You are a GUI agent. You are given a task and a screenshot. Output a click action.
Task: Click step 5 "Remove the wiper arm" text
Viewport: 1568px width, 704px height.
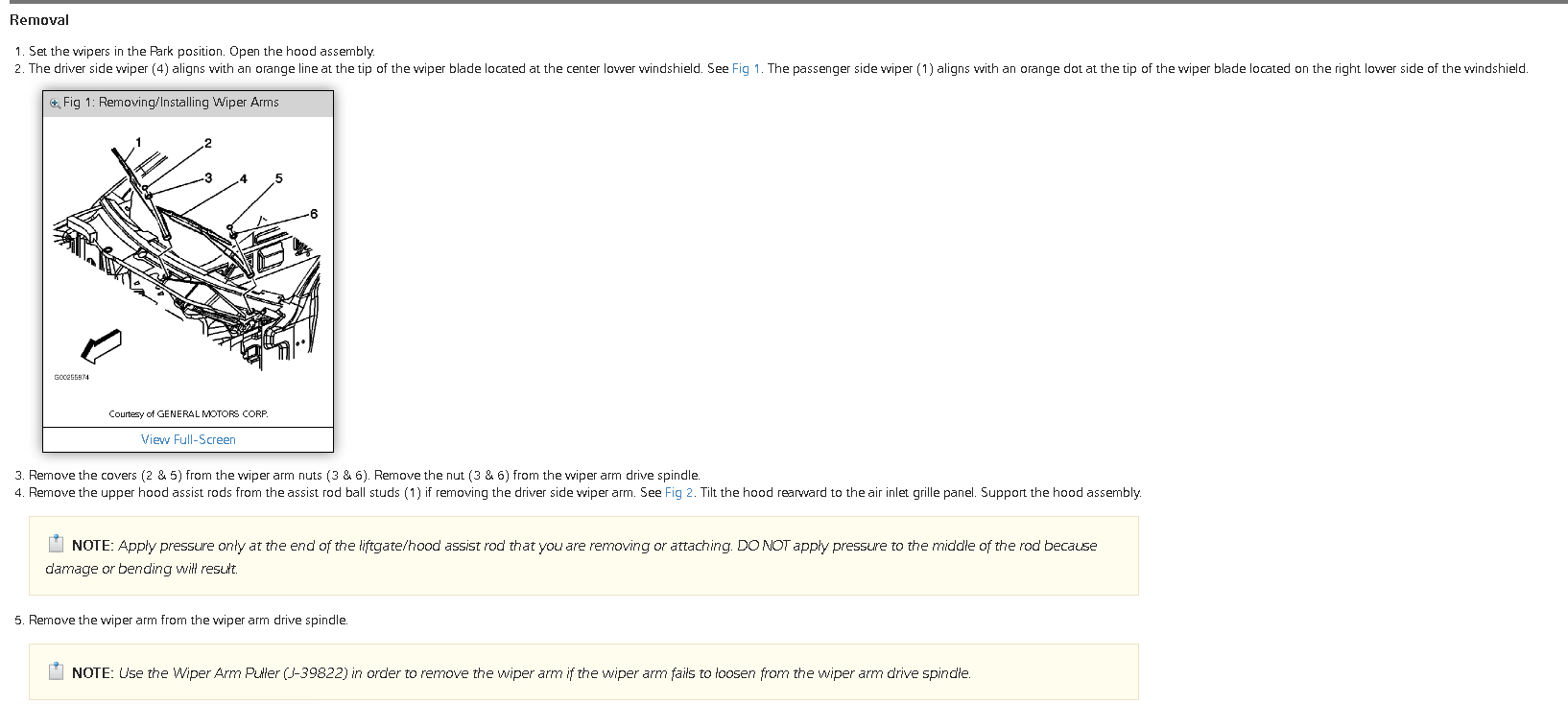tap(188, 621)
